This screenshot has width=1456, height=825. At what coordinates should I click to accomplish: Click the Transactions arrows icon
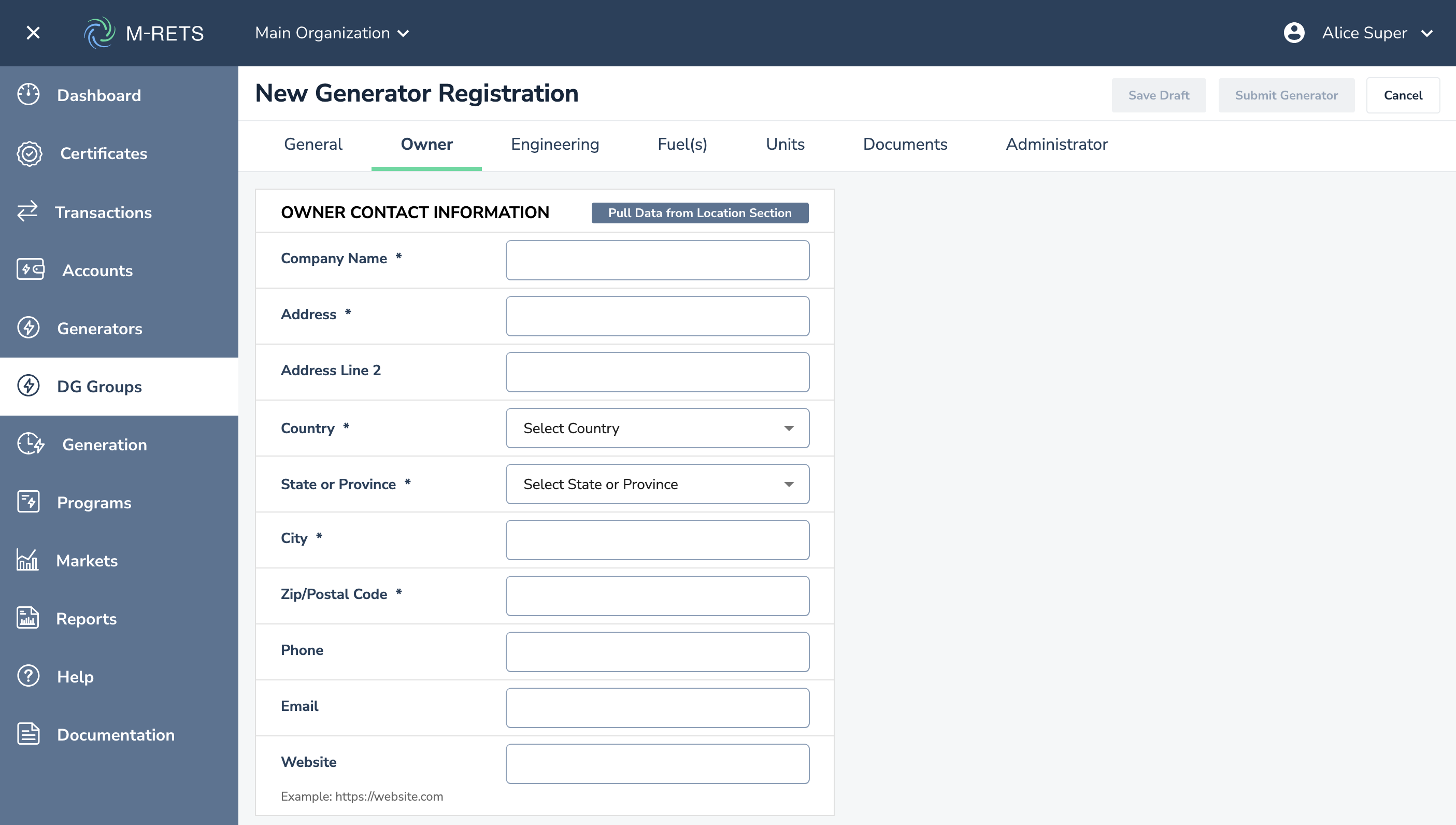tap(27, 211)
